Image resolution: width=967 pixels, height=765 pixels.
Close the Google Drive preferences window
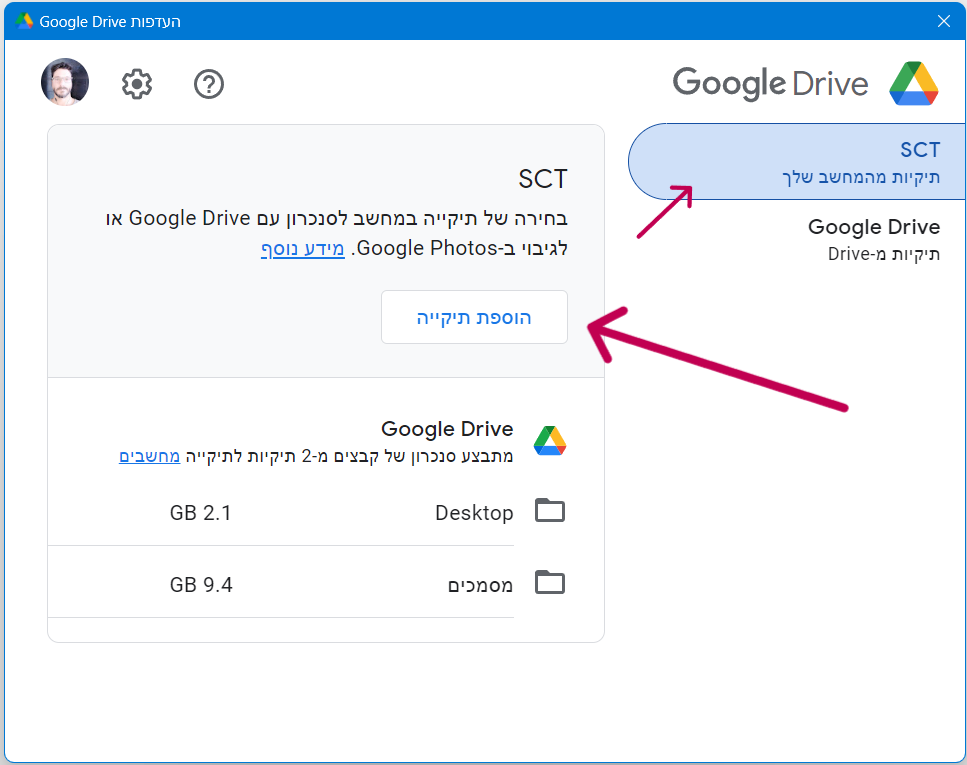[944, 21]
